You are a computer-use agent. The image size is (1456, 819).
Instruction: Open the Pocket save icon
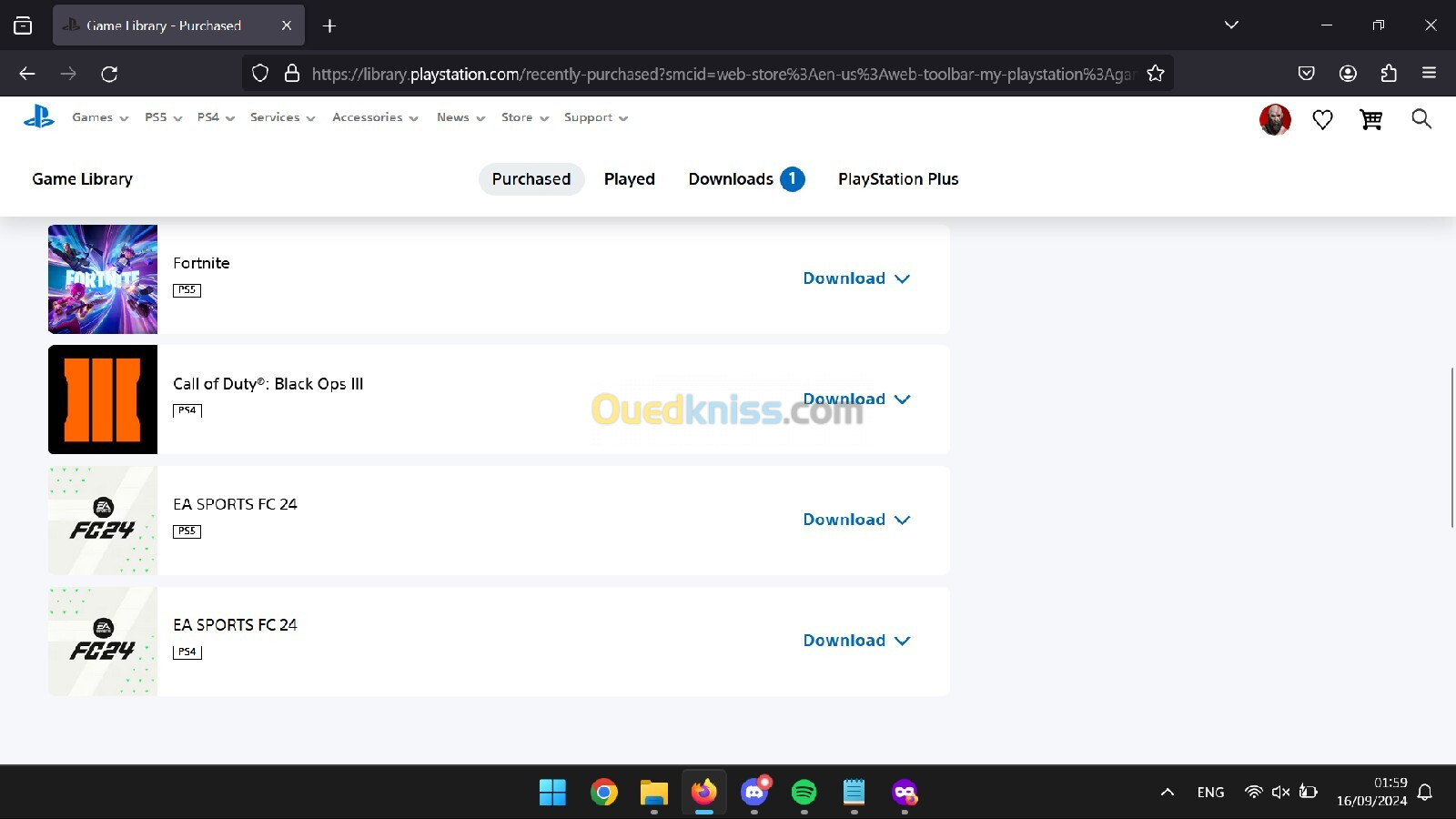pos(1307,74)
